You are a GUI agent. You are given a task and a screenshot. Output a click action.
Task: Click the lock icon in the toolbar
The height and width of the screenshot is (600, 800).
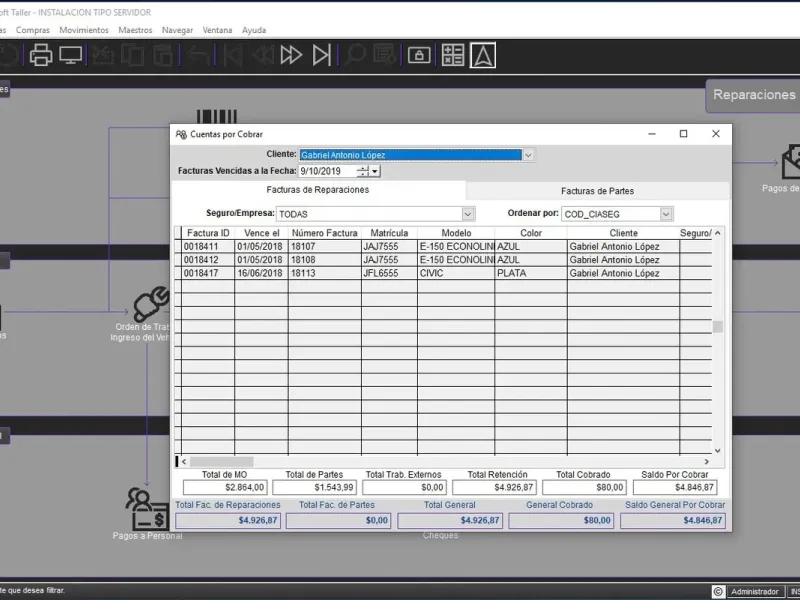[420, 55]
